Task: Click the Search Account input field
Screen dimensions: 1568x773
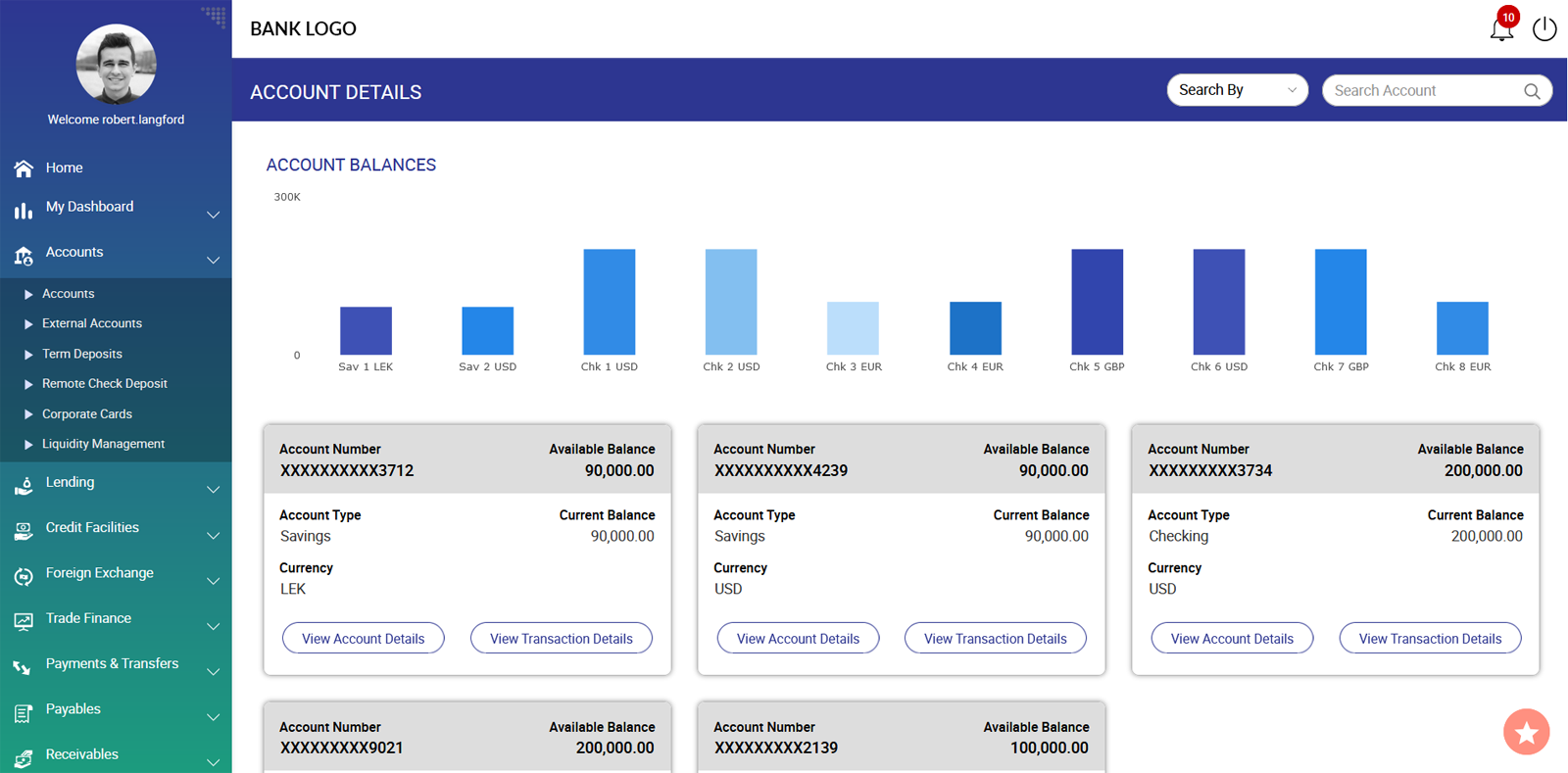Action: tap(1437, 90)
